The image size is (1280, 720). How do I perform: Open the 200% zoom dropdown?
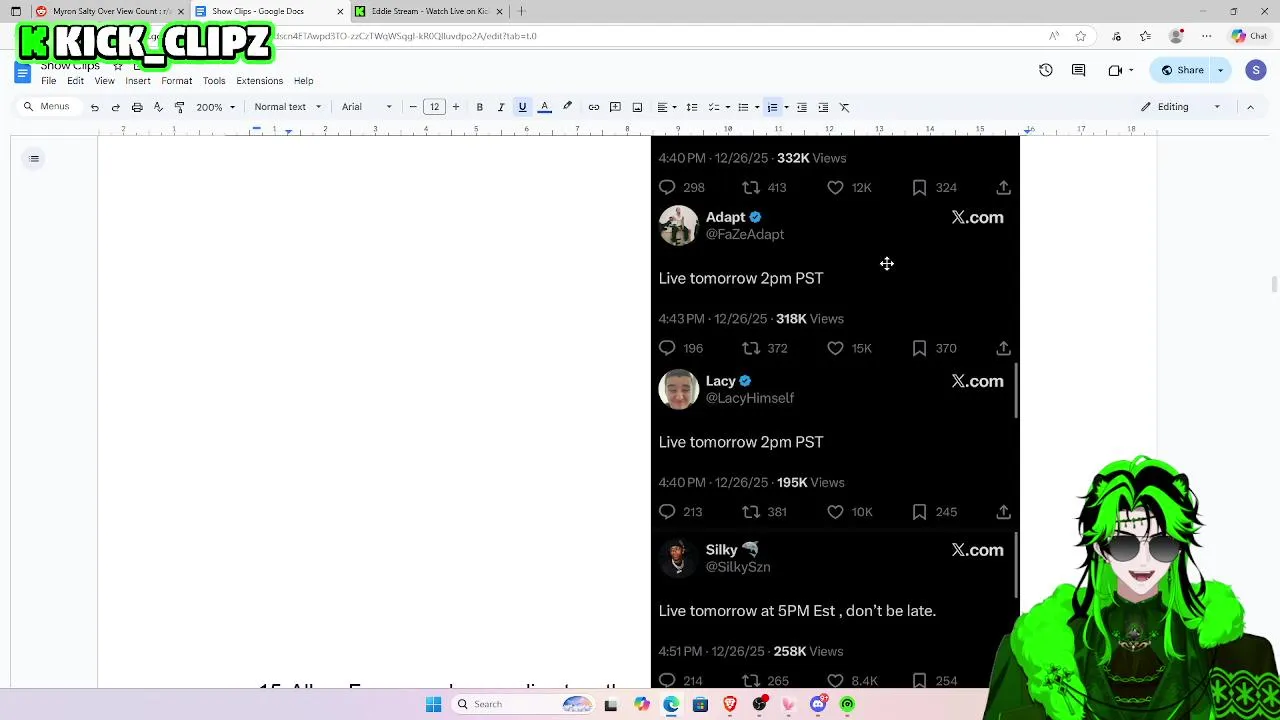click(216, 107)
